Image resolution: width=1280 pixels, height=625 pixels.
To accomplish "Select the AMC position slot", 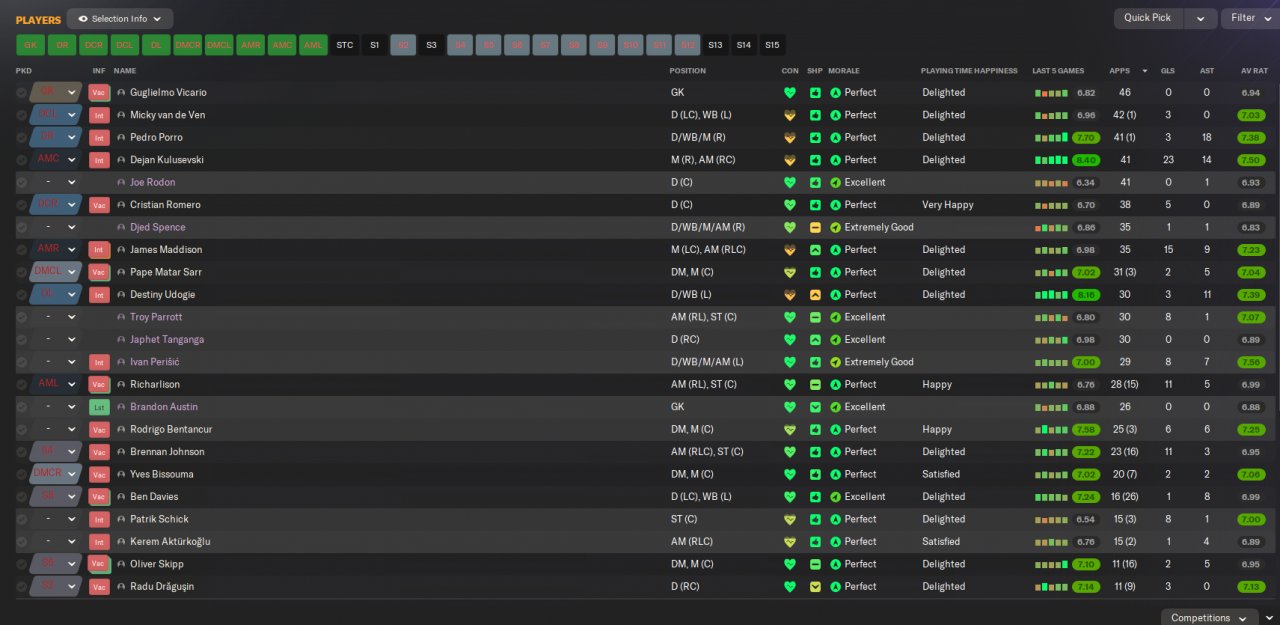I will pos(282,45).
